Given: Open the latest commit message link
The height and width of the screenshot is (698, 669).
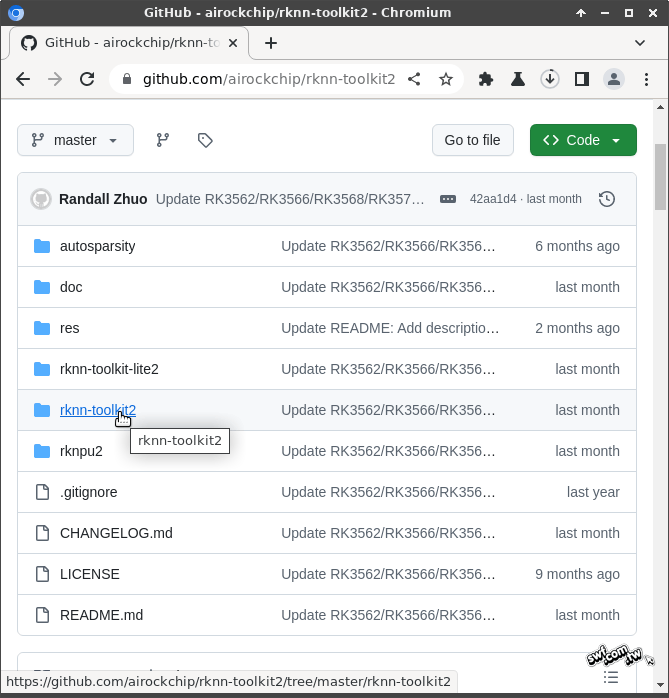Looking at the screenshot, I should pos(290,199).
